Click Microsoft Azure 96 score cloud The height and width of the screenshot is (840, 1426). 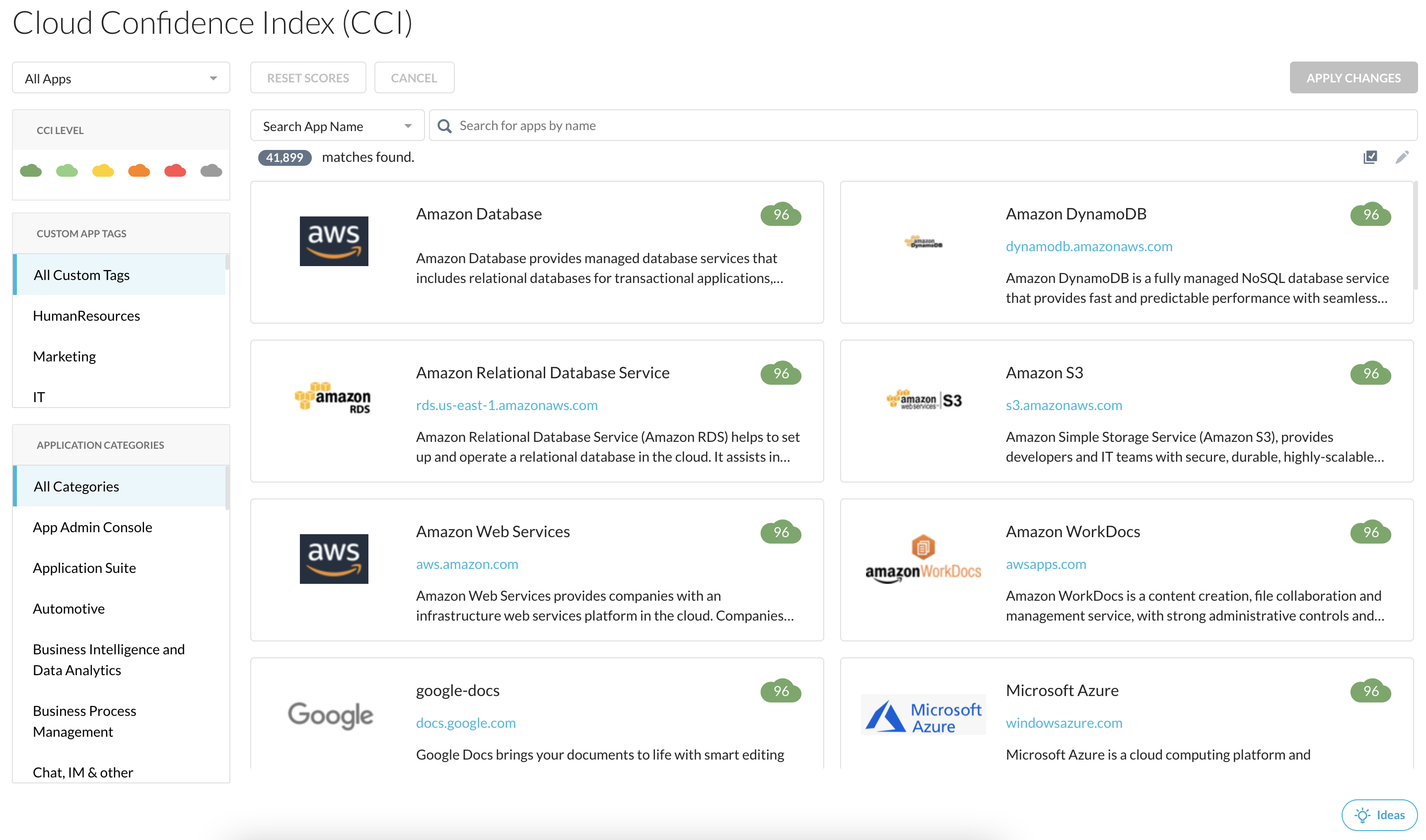coord(1371,692)
